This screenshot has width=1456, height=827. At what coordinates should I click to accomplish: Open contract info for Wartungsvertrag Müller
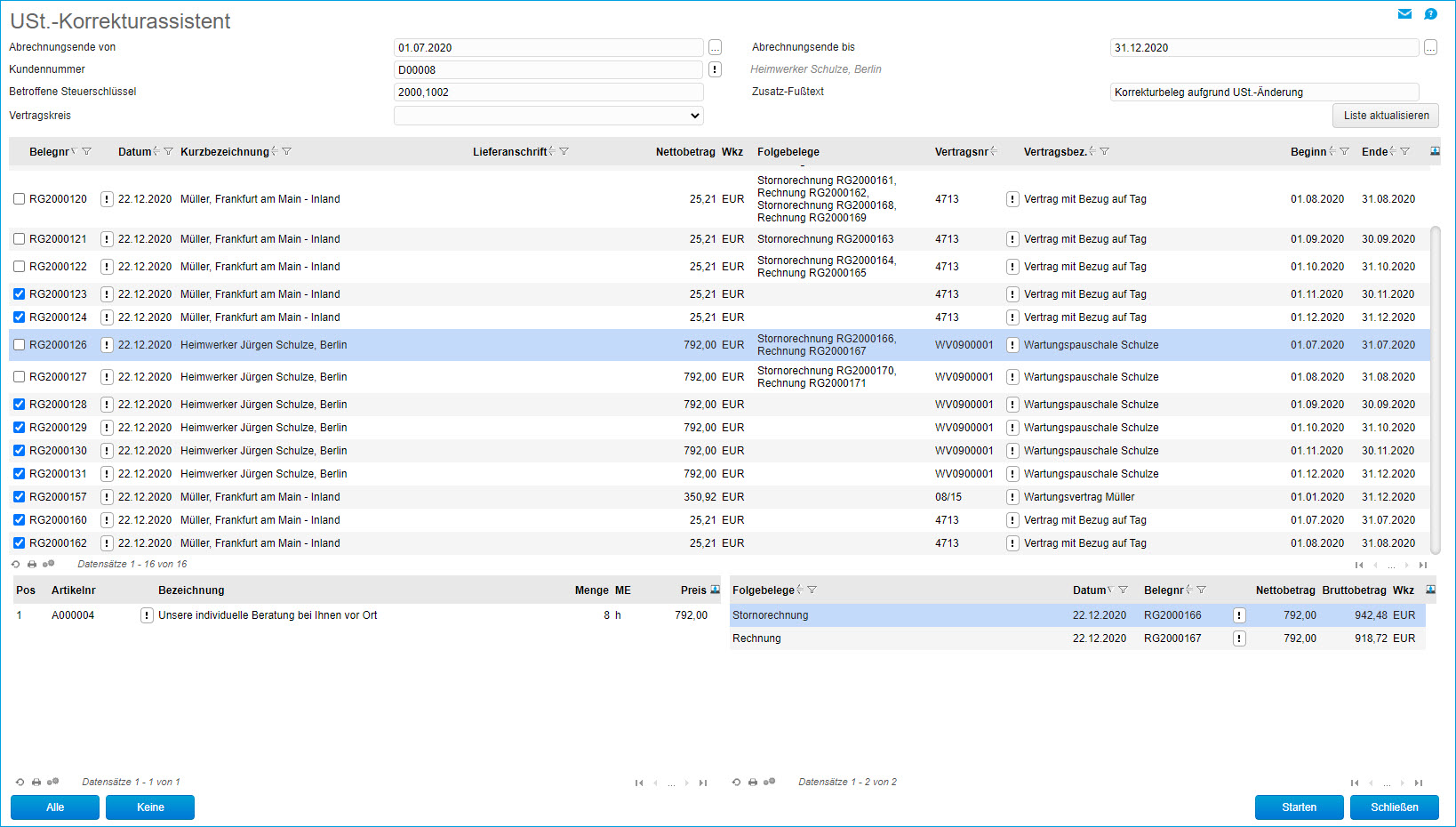(x=1012, y=497)
